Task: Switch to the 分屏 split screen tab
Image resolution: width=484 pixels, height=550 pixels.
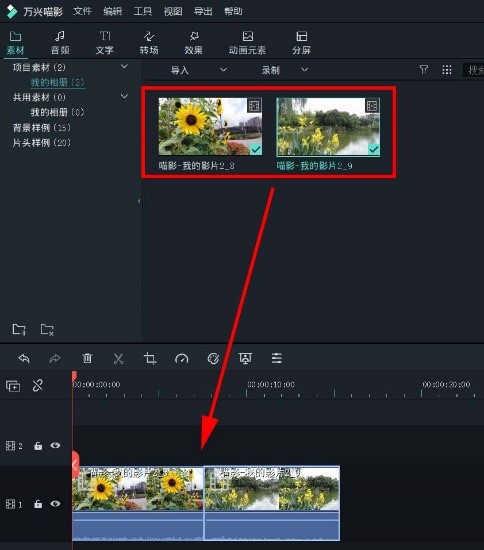Action: tap(302, 43)
